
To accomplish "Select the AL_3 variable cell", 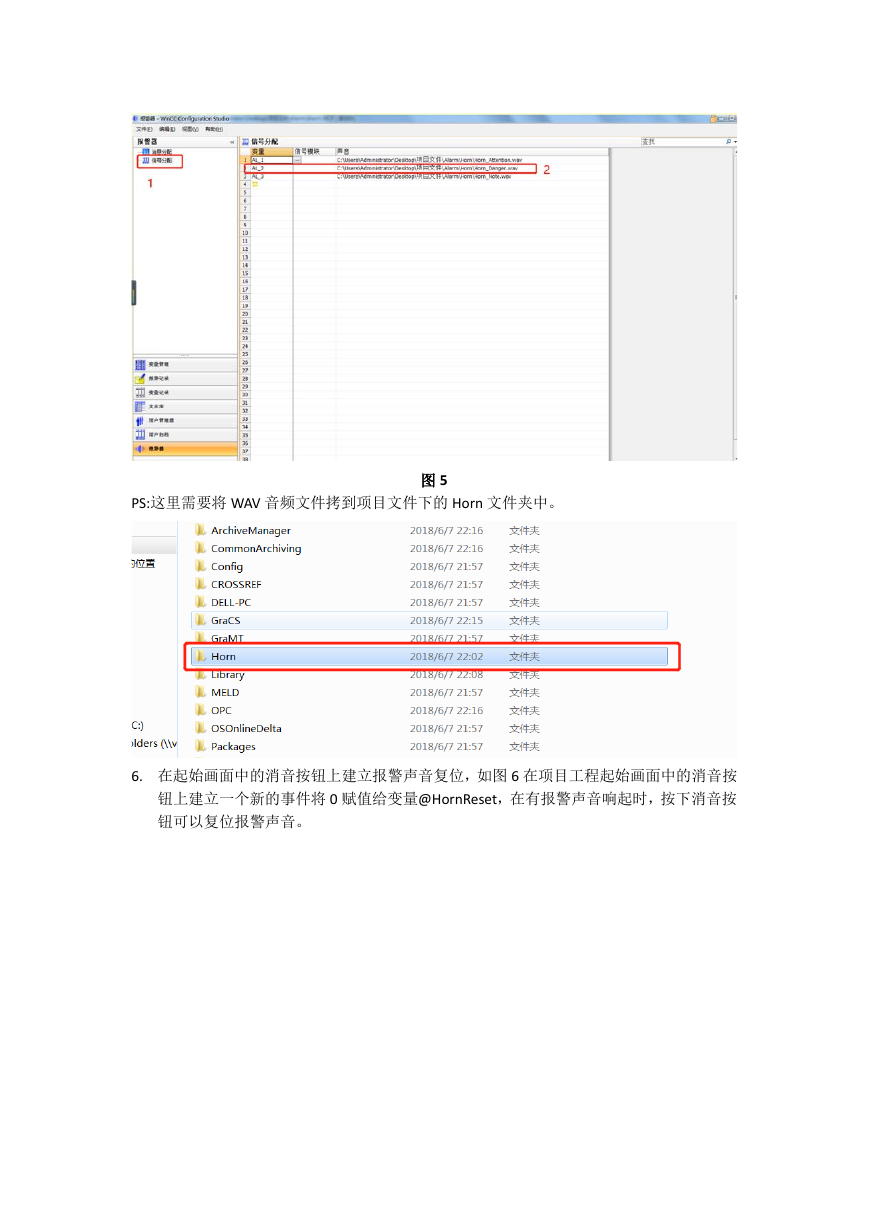I will (x=271, y=176).
